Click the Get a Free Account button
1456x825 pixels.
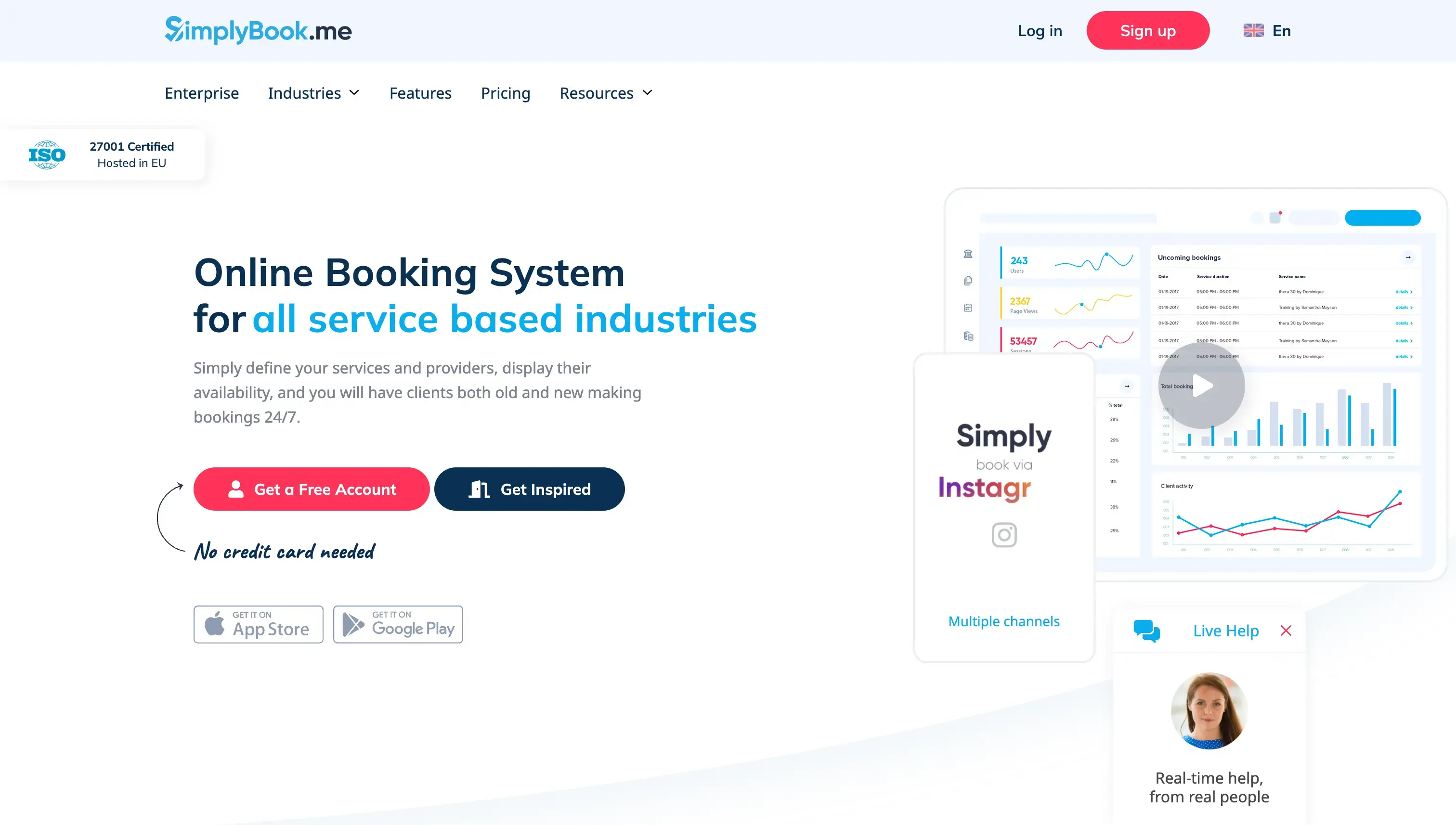(311, 489)
